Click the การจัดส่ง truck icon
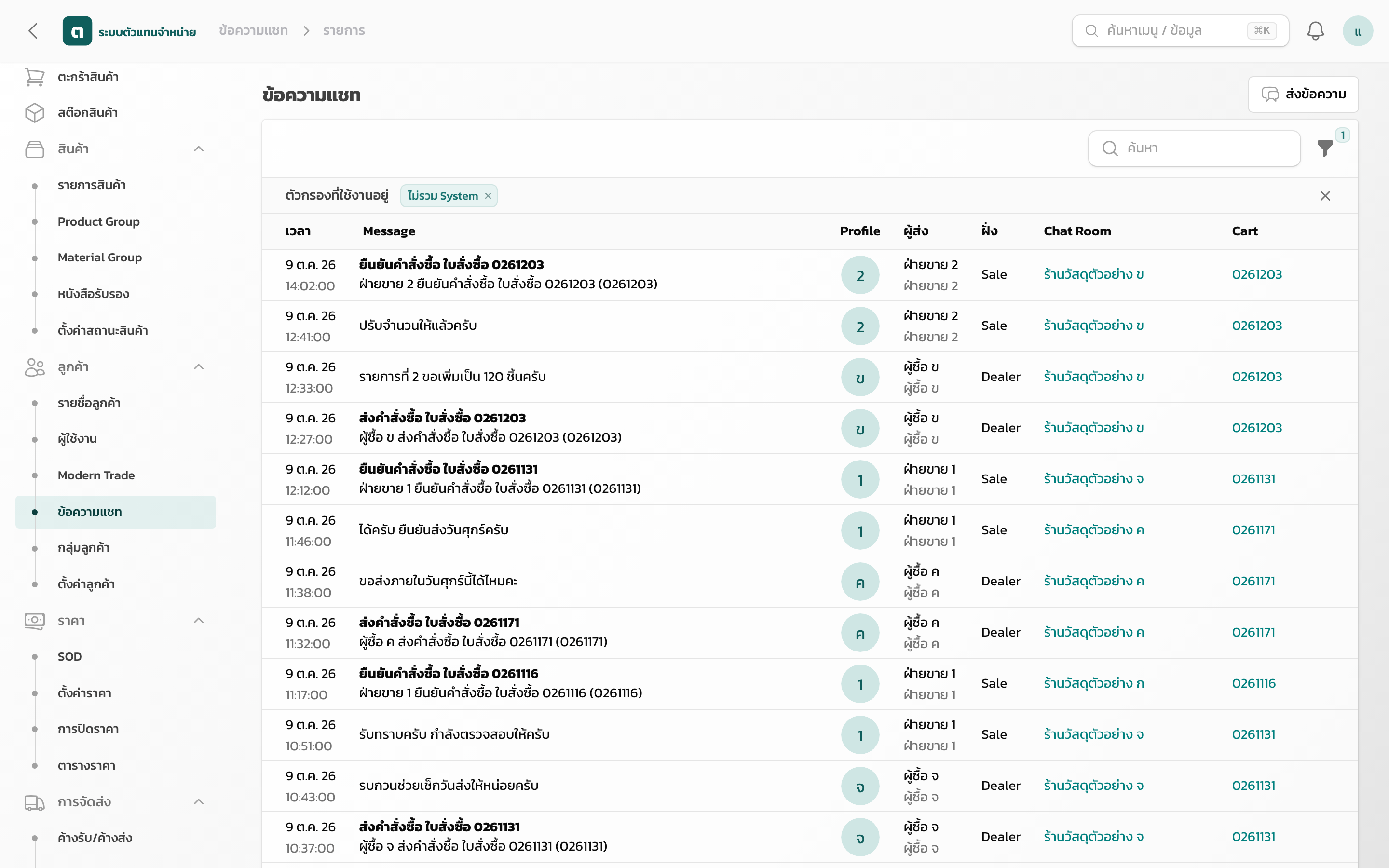The width and height of the screenshot is (1389, 868). click(34, 802)
